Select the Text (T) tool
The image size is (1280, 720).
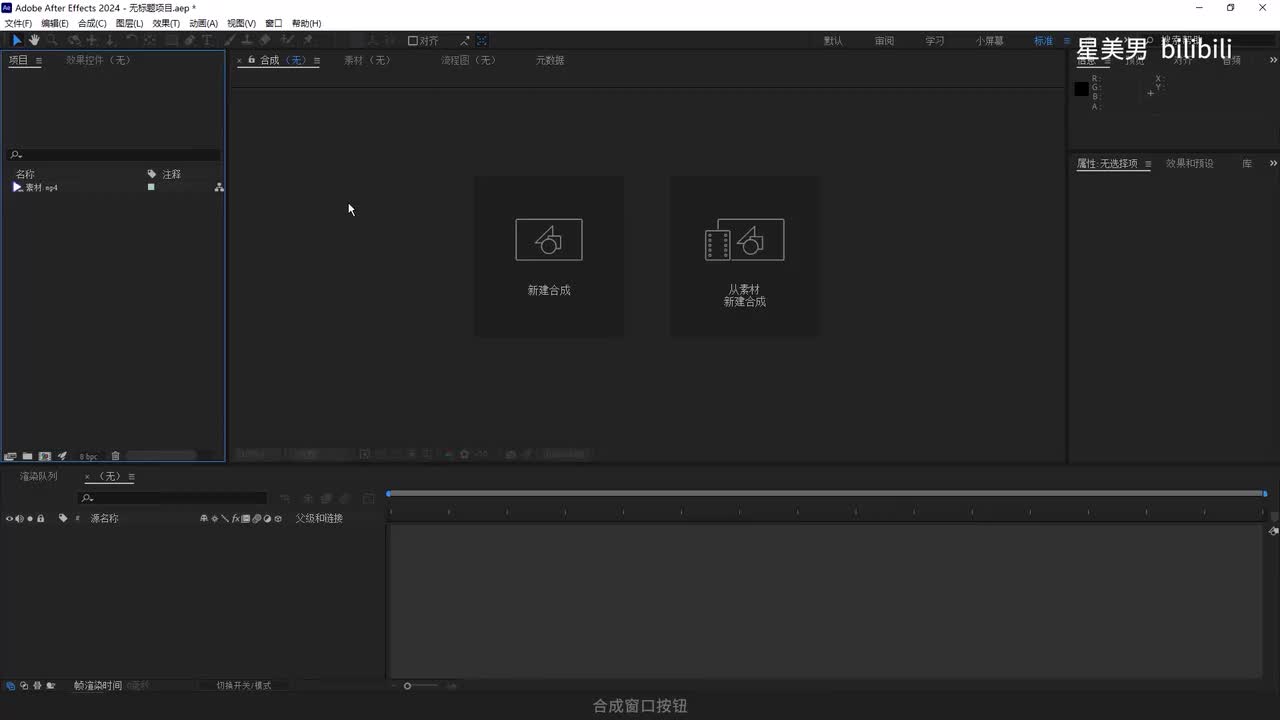(x=207, y=40)
